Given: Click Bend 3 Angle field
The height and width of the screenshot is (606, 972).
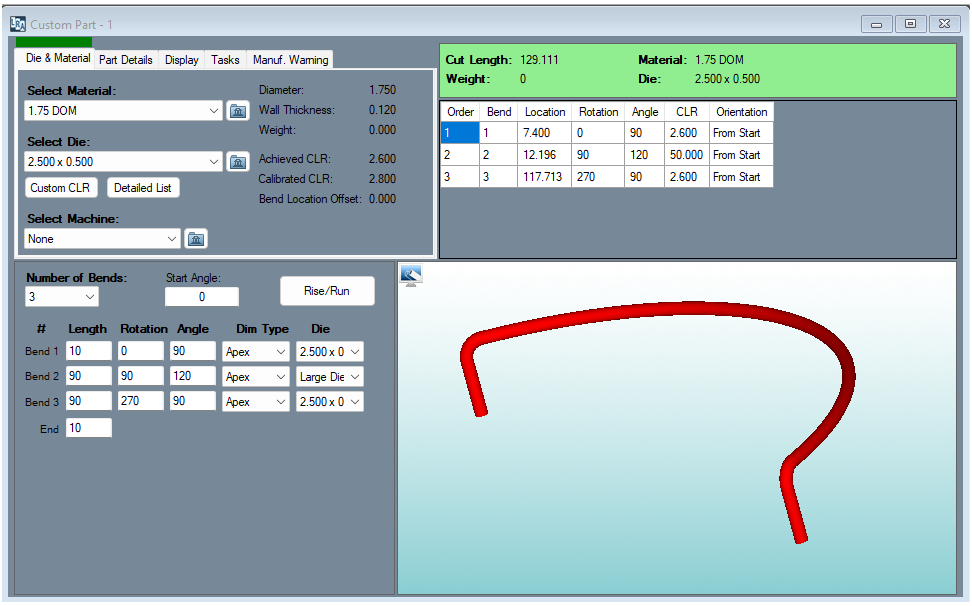Looking at the screenshot, I should 193,401.
